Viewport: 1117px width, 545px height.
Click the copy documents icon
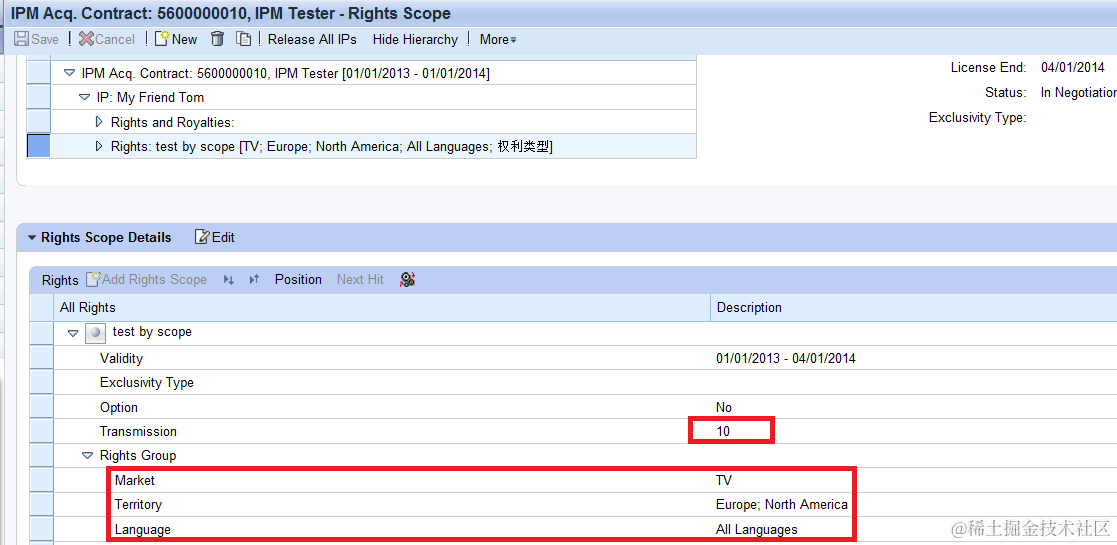point(244,39)
